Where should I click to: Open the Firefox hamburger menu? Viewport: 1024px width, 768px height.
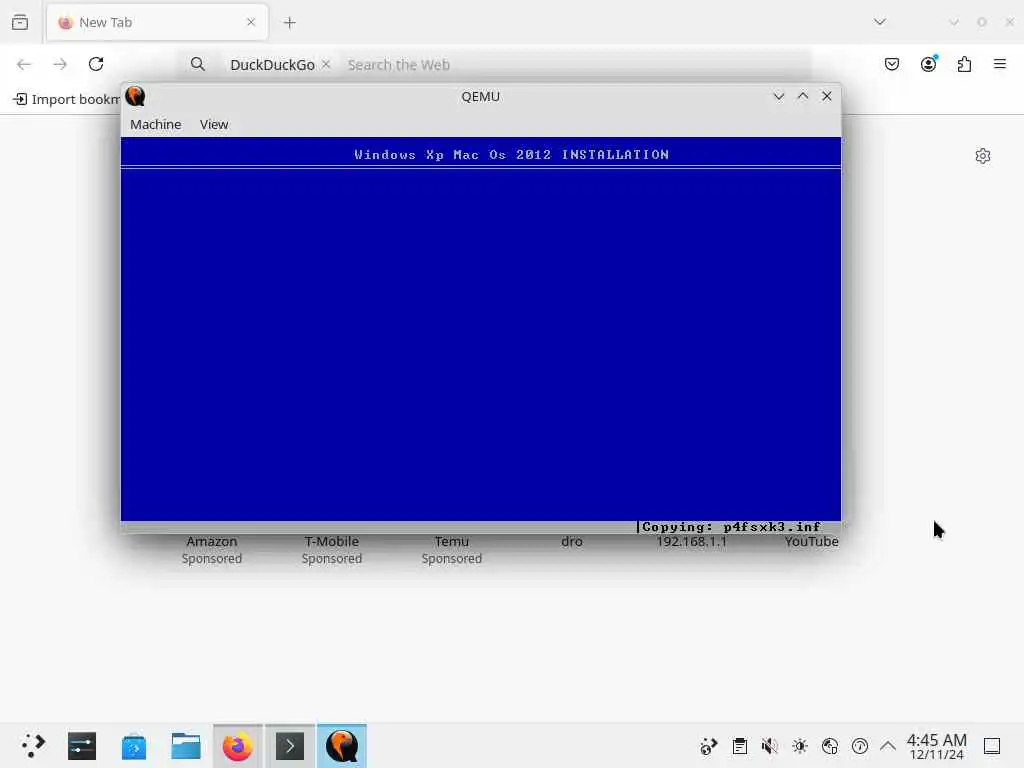pos(1000,64)
